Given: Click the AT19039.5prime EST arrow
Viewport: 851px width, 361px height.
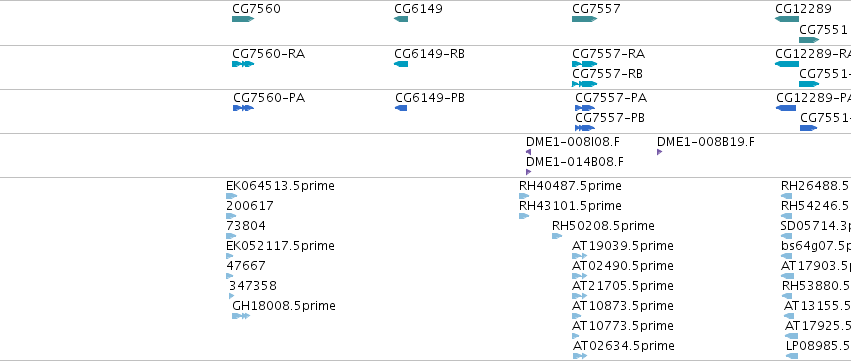Looking at the screenshot, I should click(580, 256).
